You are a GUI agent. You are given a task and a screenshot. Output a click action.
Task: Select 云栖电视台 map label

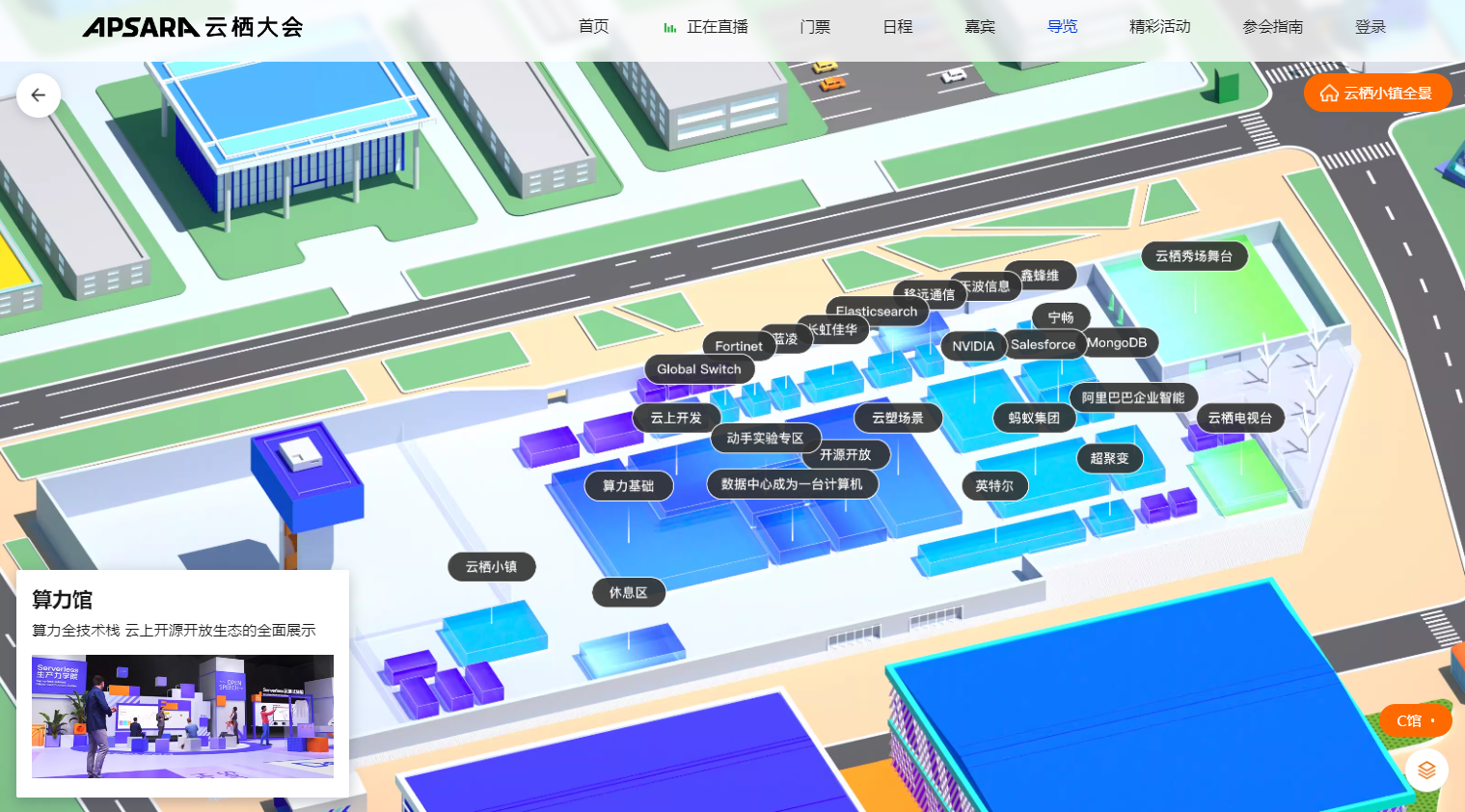click(x=1240, y=418)
